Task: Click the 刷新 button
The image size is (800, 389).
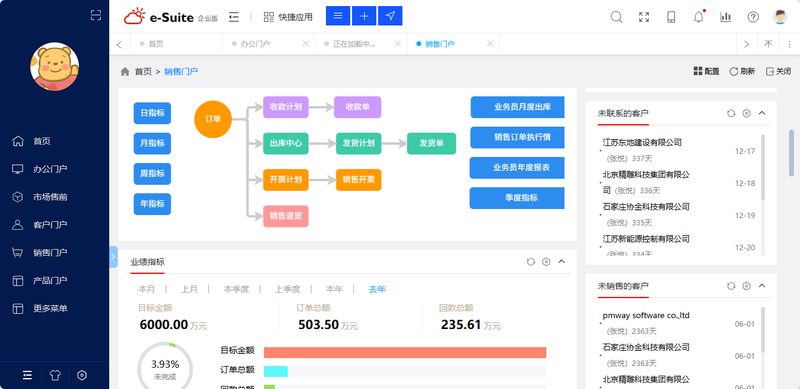Action: point(742,71)
